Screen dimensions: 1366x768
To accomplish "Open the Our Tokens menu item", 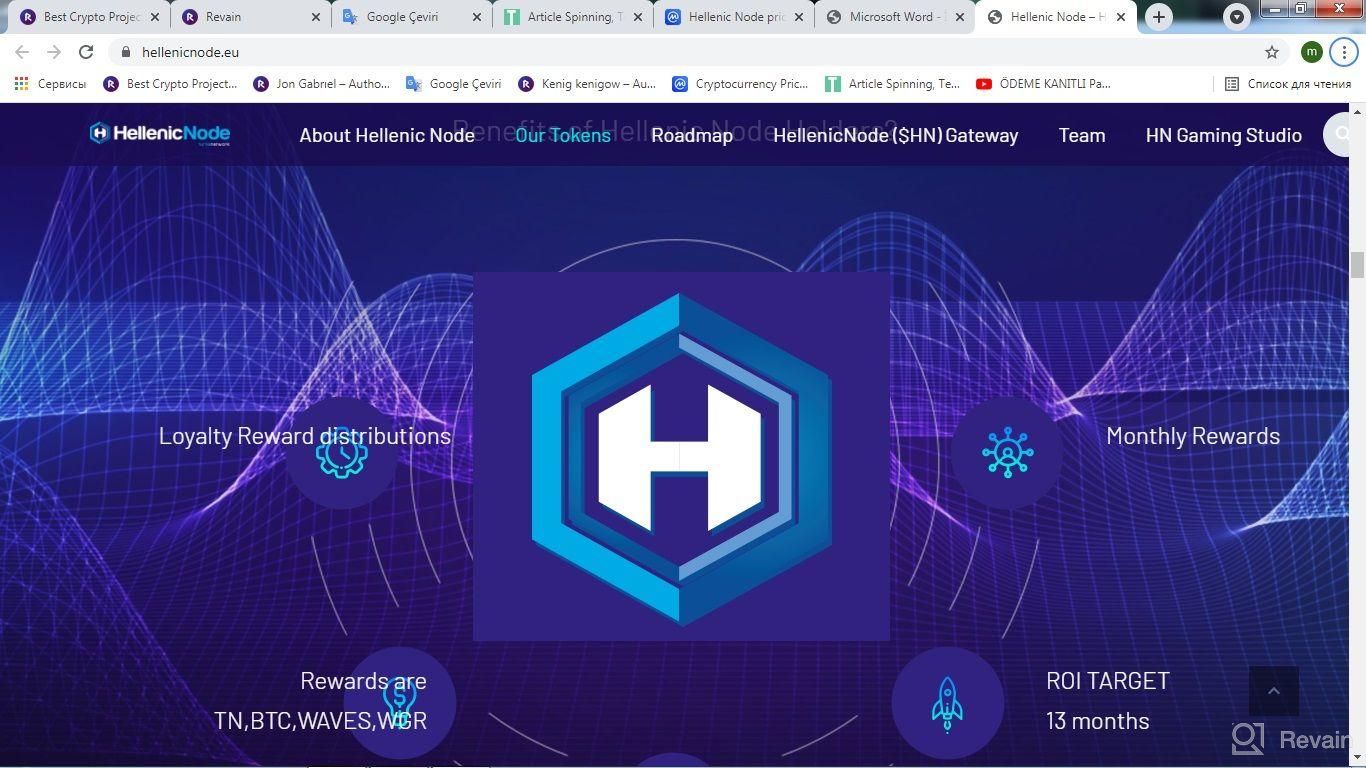I will pos(563,135).
